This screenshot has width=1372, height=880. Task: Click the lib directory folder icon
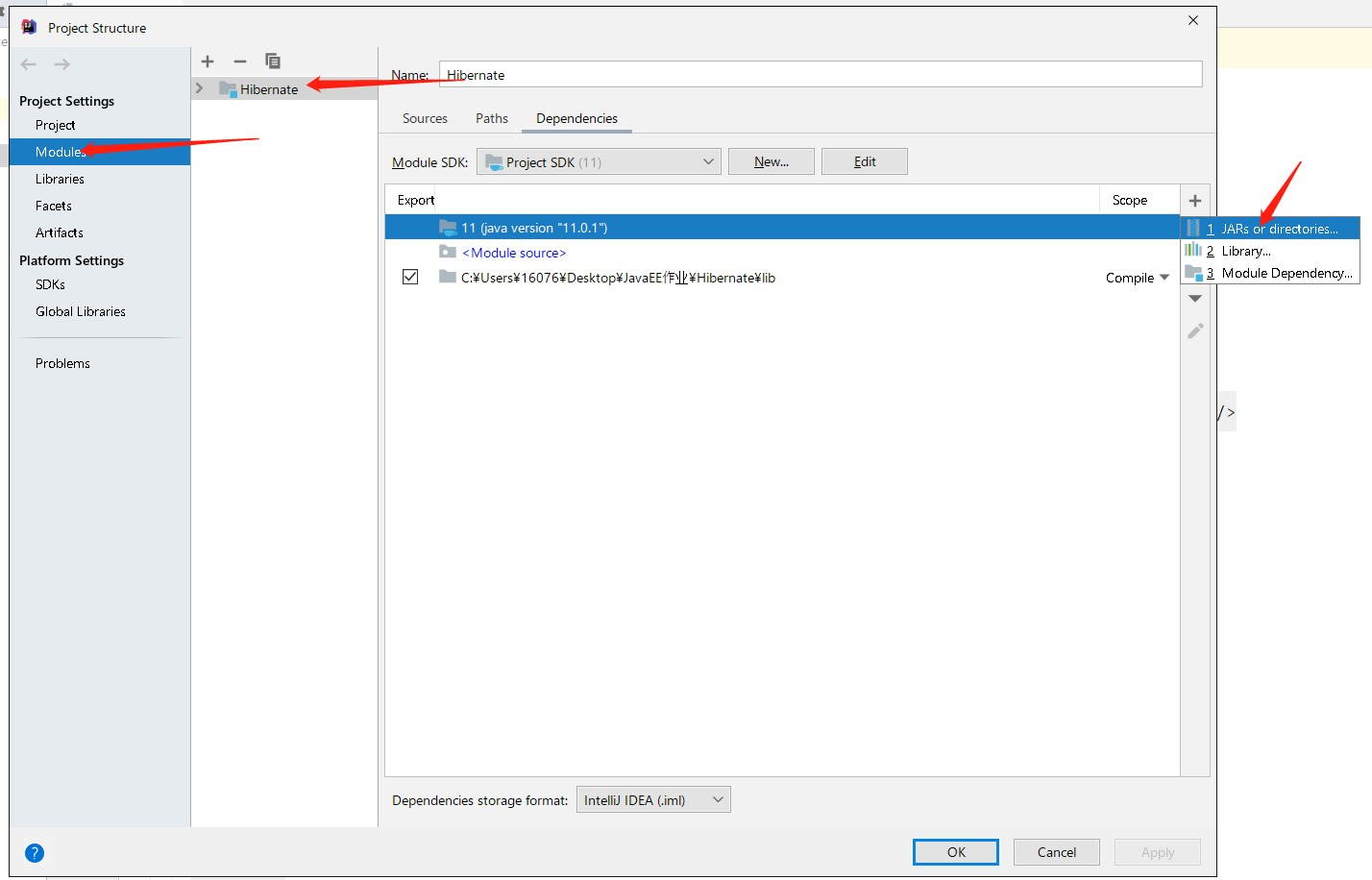pos(448,277)
